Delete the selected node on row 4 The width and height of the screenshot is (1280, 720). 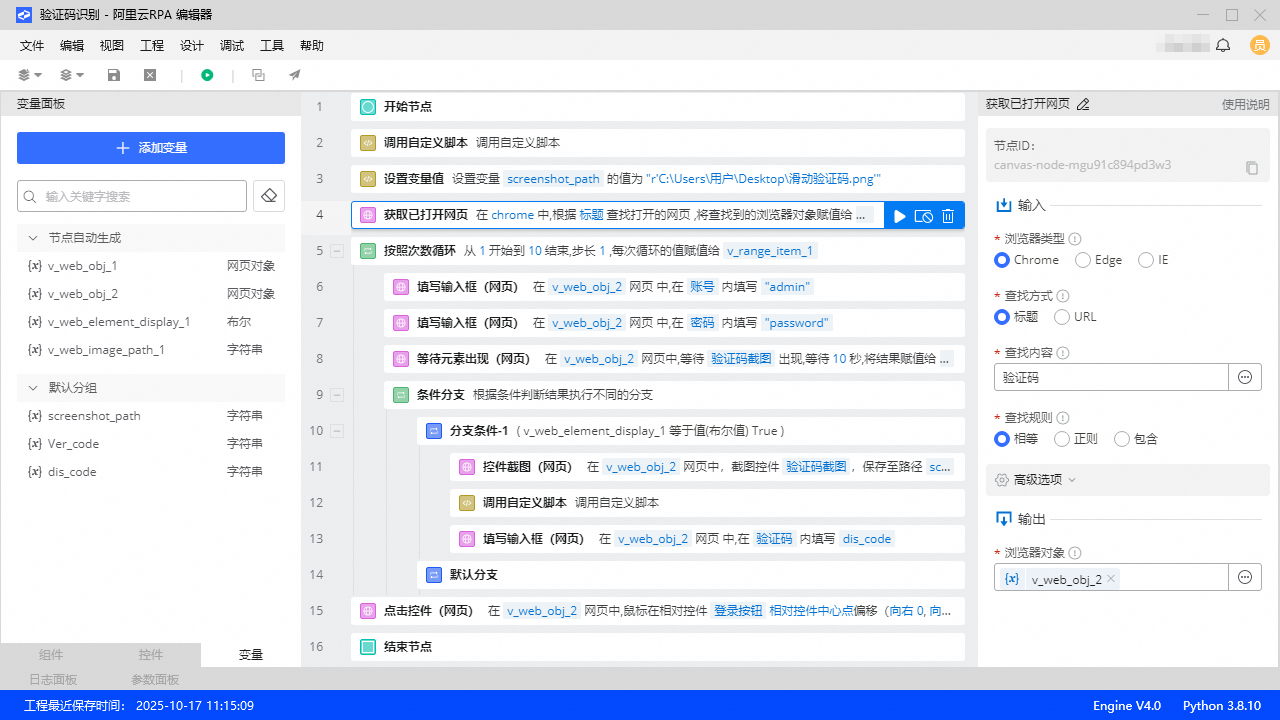coord(948,215)
